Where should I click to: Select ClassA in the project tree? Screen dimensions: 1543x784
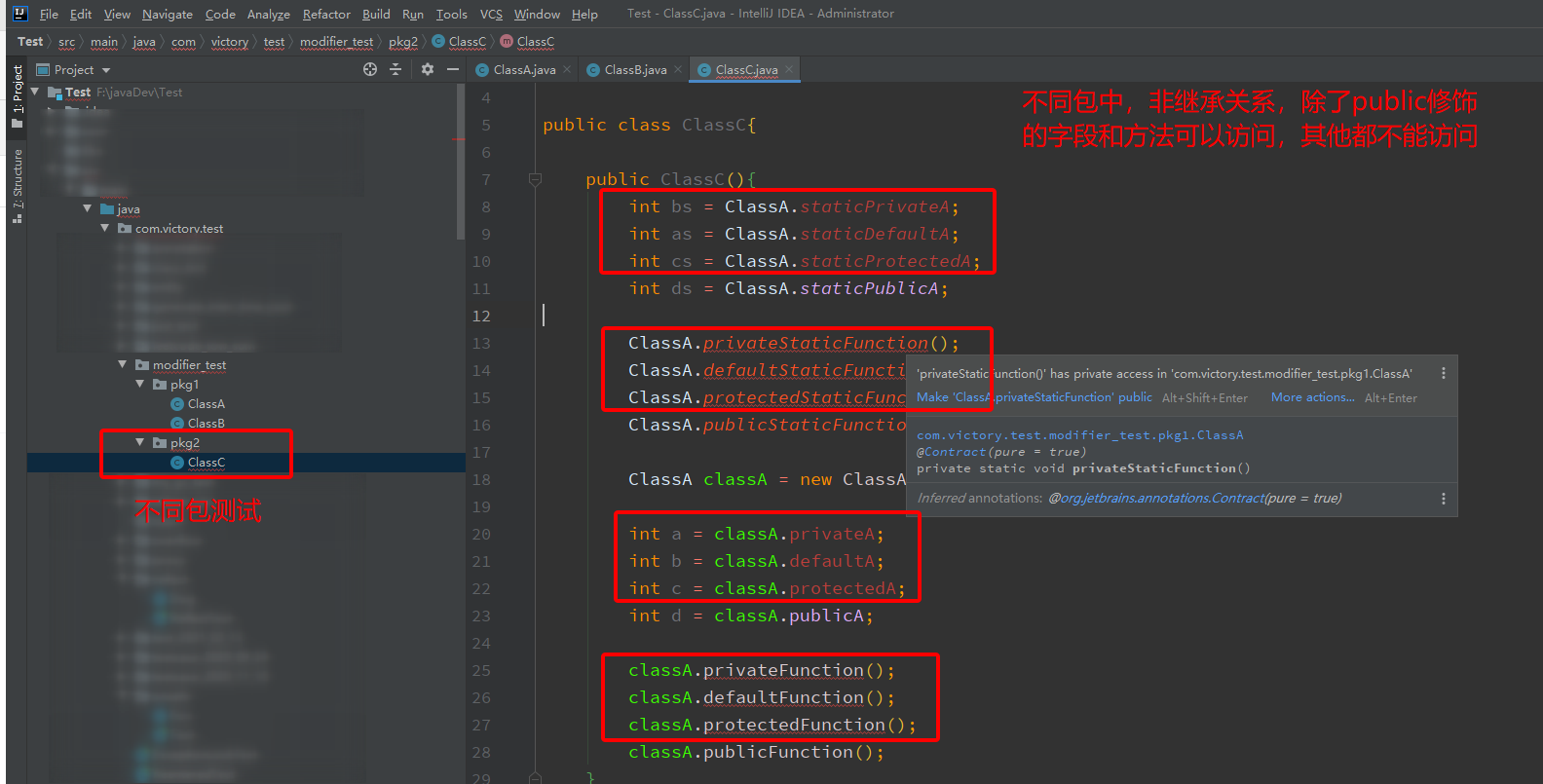(206, 403)
